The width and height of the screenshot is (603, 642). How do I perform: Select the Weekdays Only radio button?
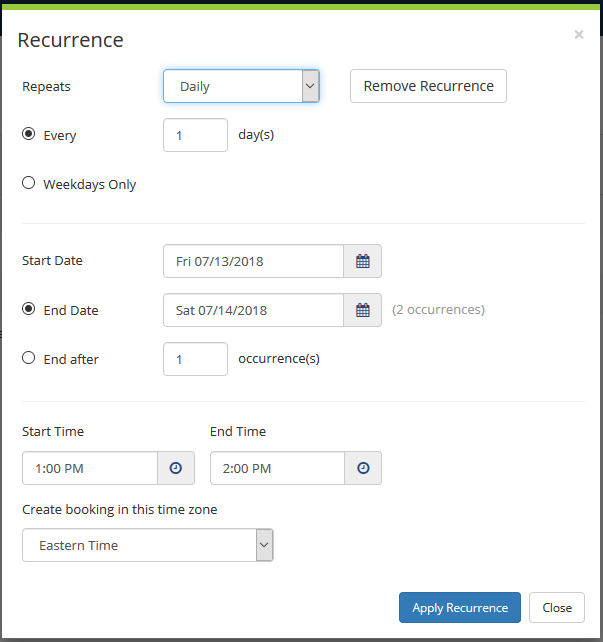coord(28,183)
